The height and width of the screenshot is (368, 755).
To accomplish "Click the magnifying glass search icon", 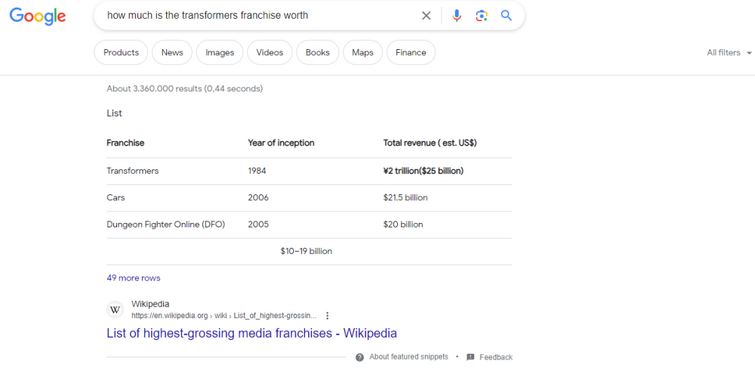I will pos(506,15).
